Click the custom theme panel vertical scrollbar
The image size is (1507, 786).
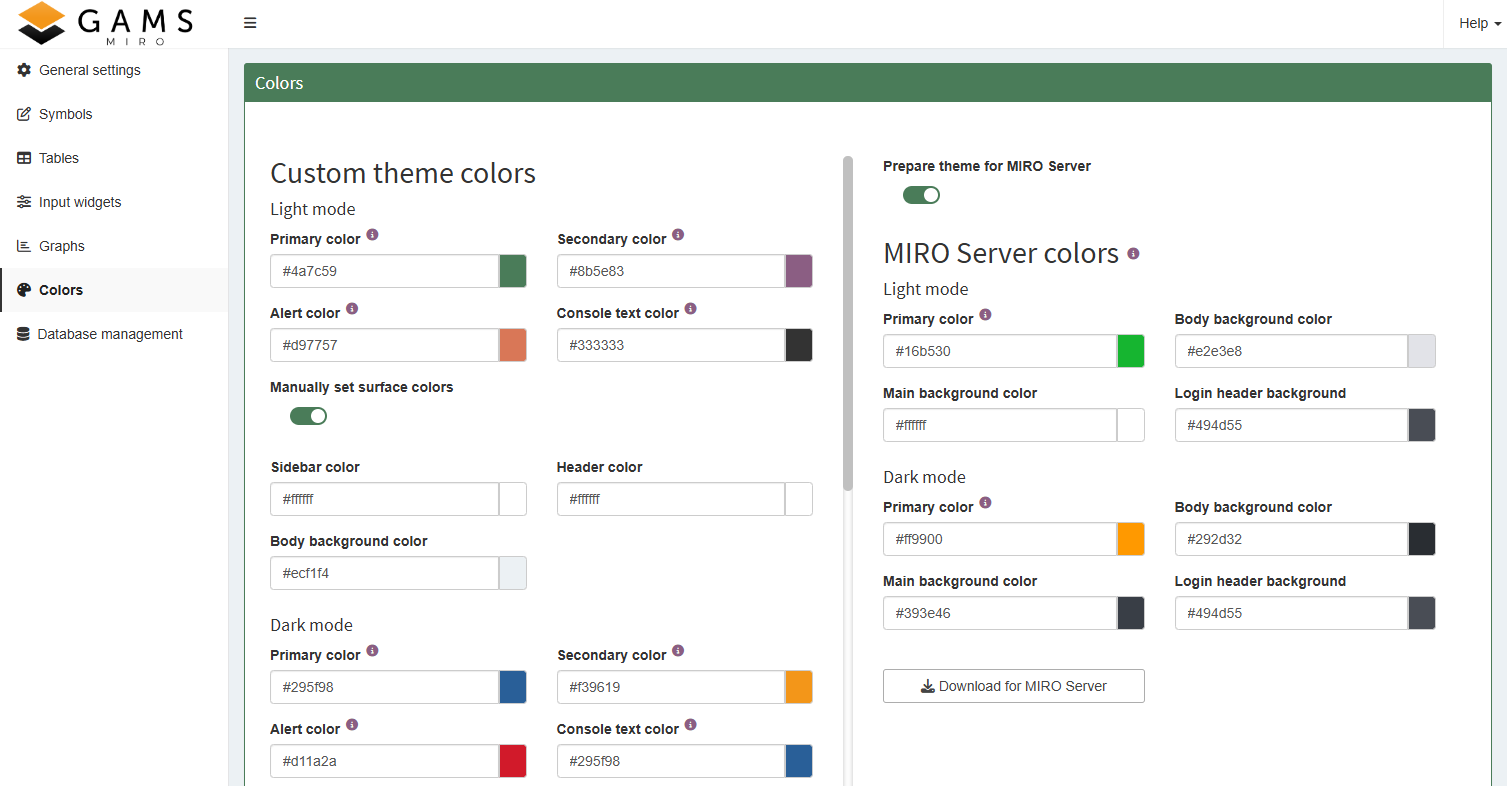click(x=848, y=323)
